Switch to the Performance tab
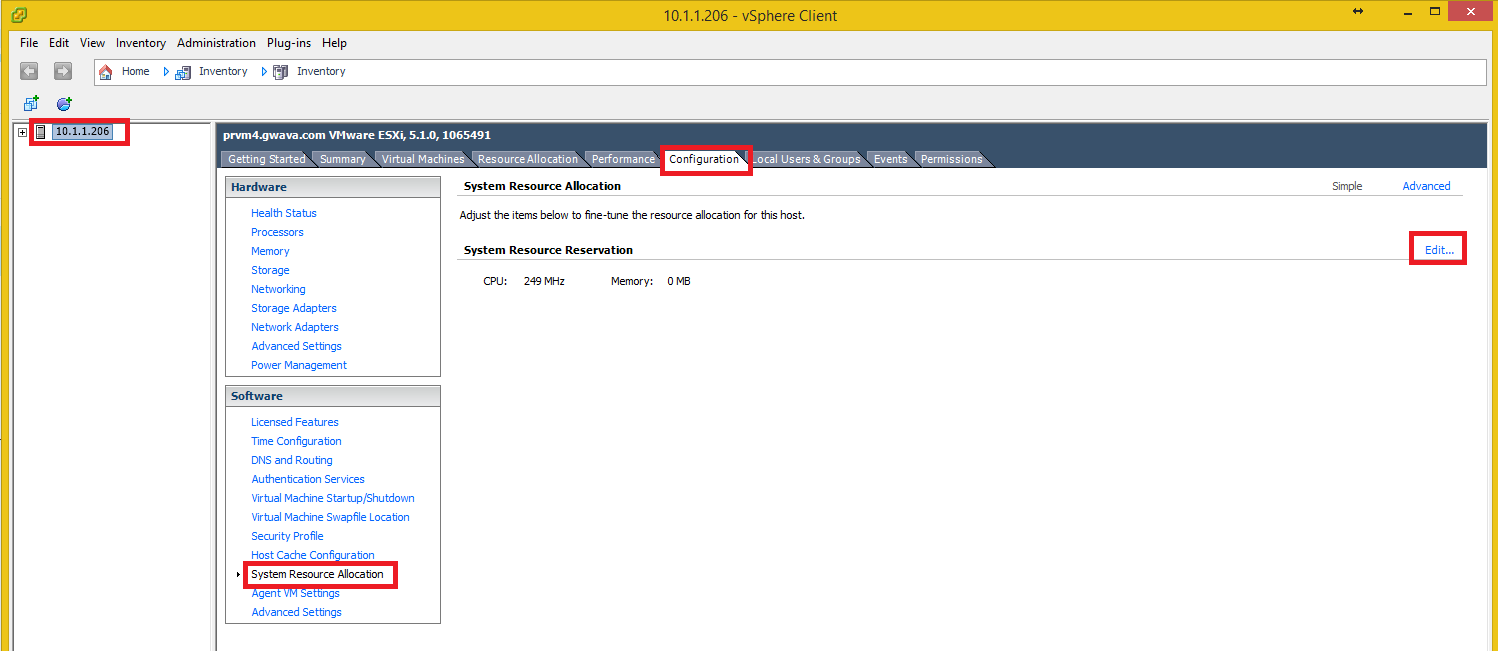 coord(623,159)
